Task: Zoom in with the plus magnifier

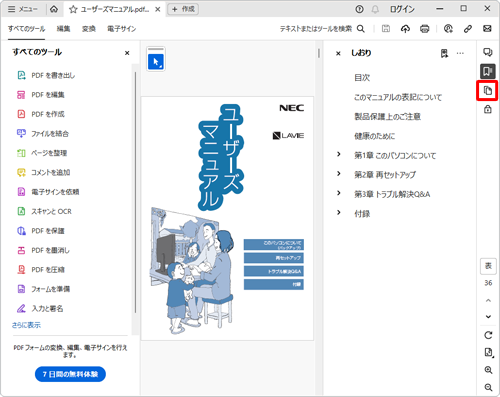Action: 488,370
